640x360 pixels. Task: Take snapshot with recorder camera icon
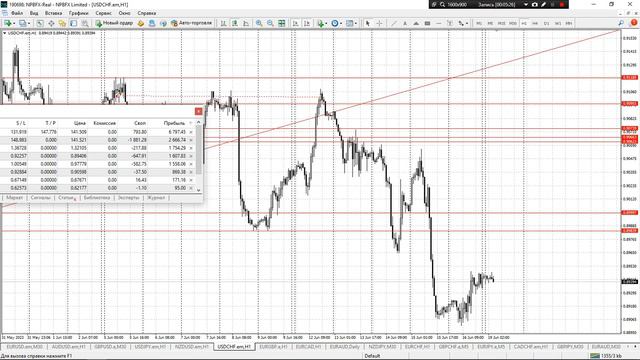tap(535, 4)
